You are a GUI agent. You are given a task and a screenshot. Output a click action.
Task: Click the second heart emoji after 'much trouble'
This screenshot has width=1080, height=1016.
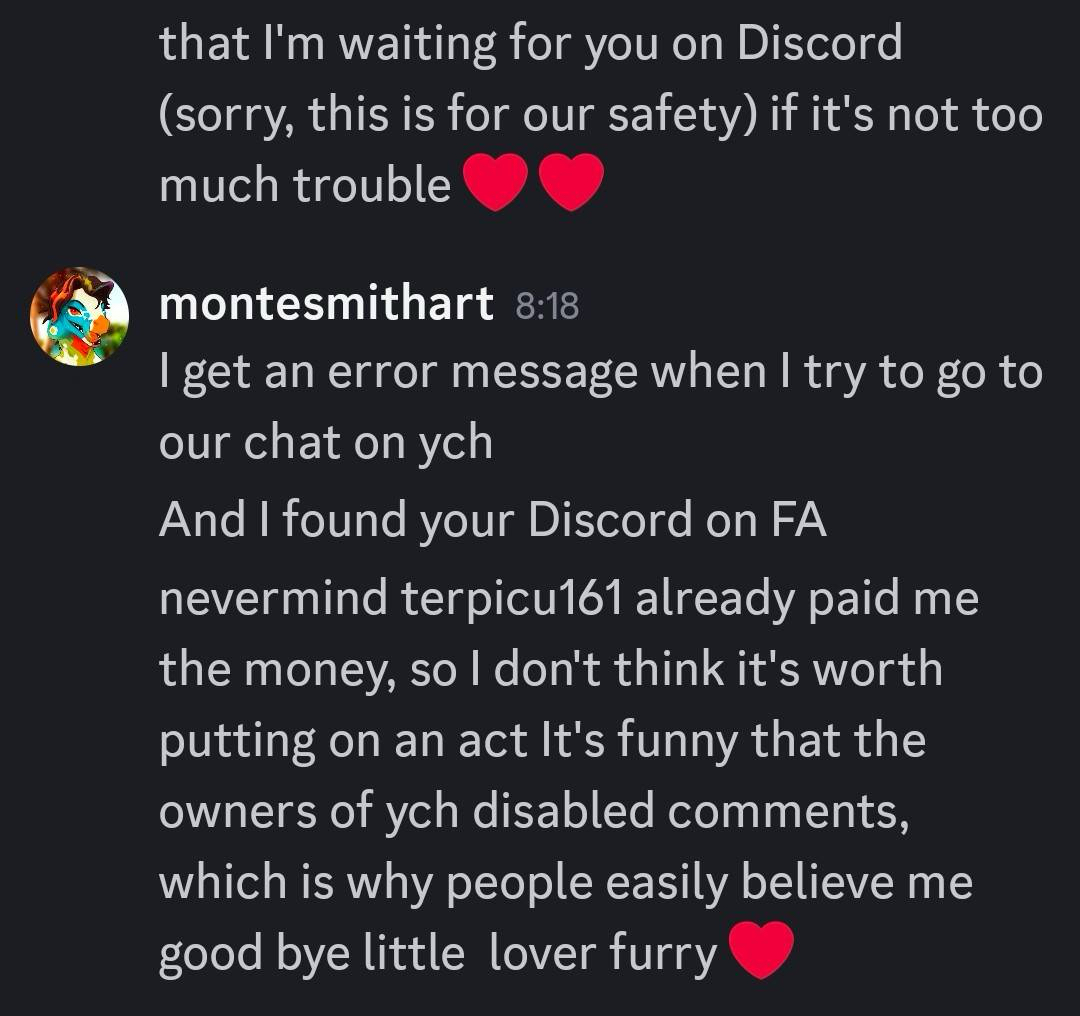(x=570, y=182)
